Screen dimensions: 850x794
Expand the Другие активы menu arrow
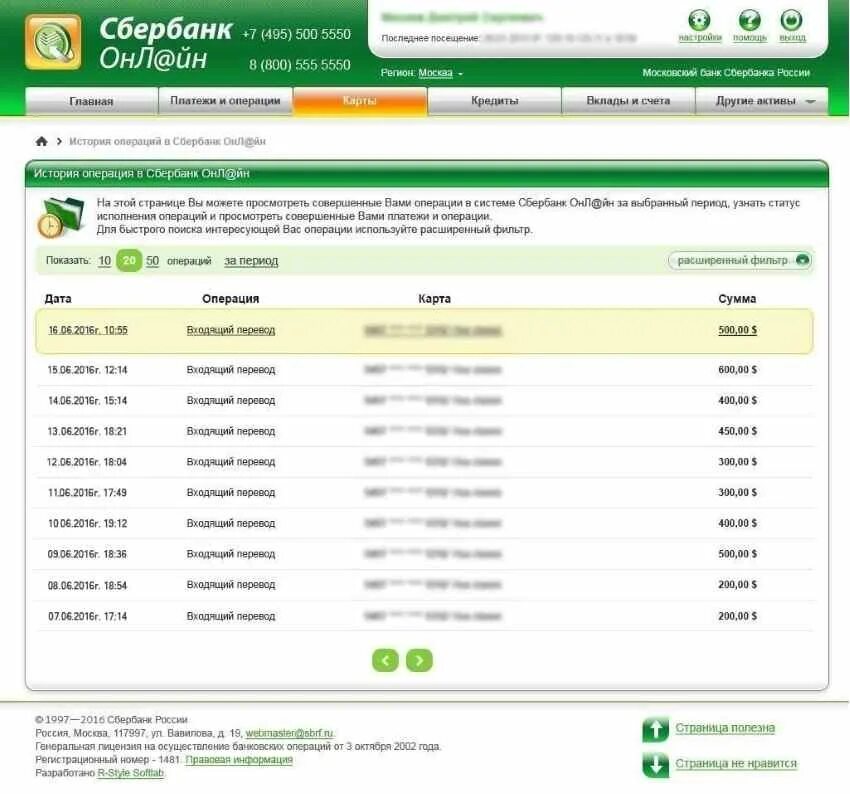pyautogui.click(x=810, y=101)
